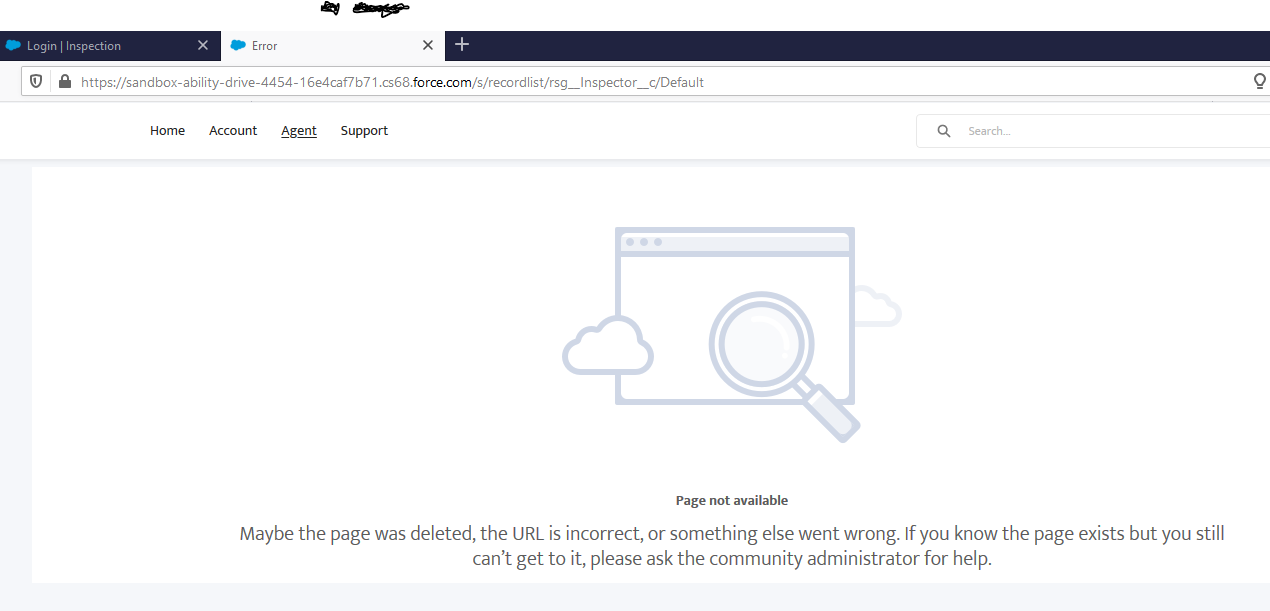The height and width of the screenshot is (611, 1270).
Task: Open the Account navigation item
Action: (x=233, y=130)
